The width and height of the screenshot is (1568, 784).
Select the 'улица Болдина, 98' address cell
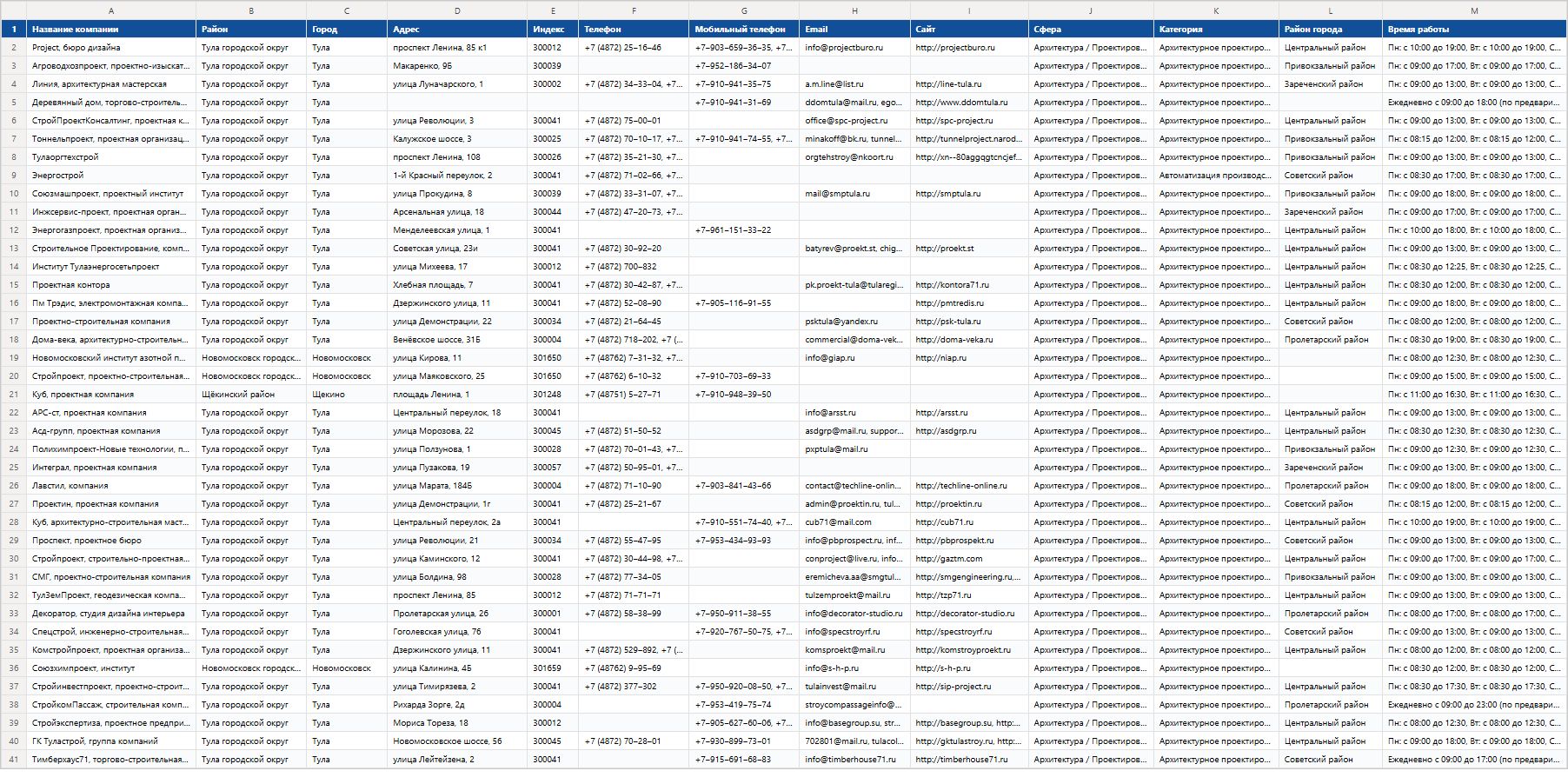[x=457, y=577]
